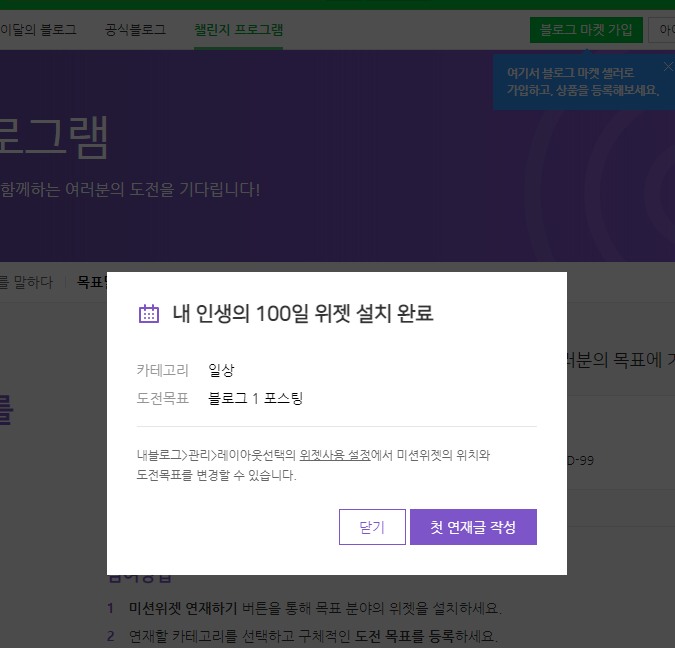Click the 도전목표 label
Viewport: 675px width, 648px height.
point(162,398)
